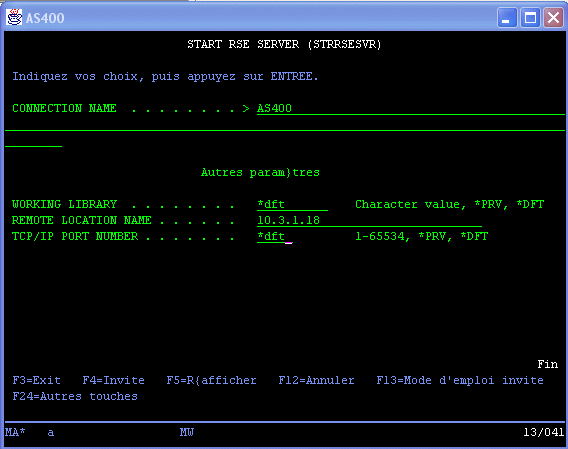Click the WORKING LIBRARY label
This screenshot has height=449, width=568.
(64, 204)
